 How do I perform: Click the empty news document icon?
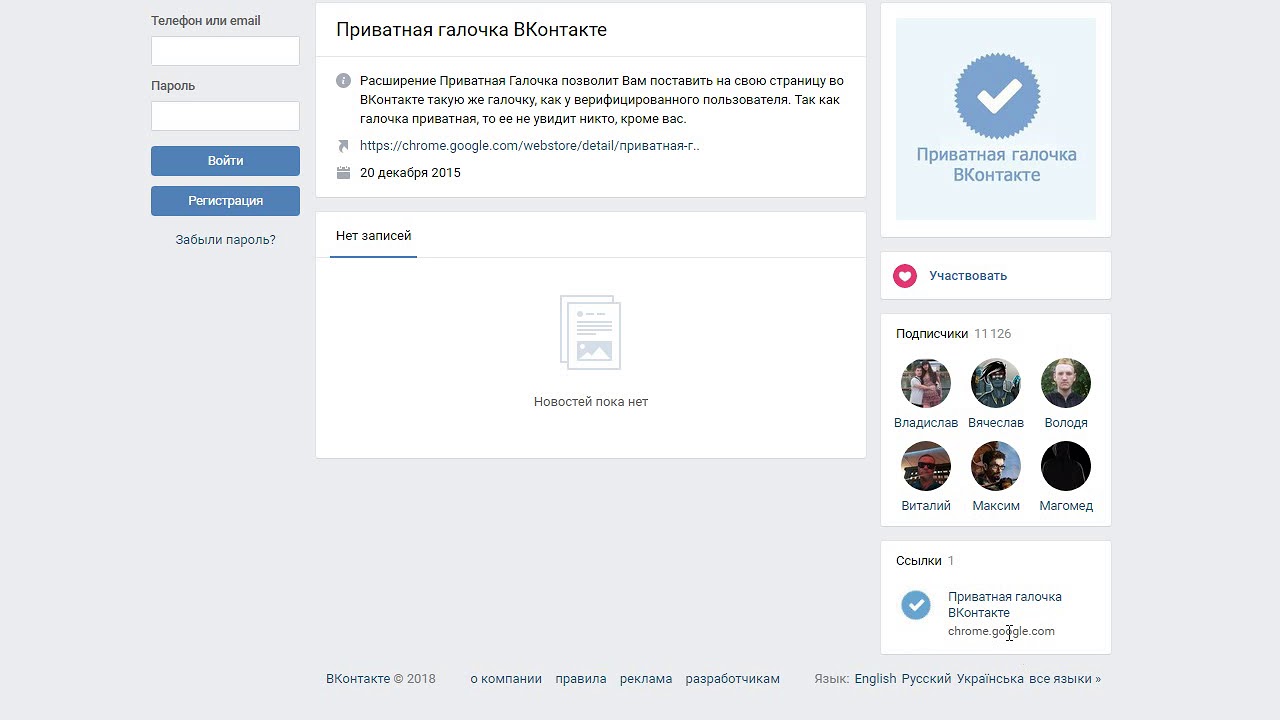[590, 332]
